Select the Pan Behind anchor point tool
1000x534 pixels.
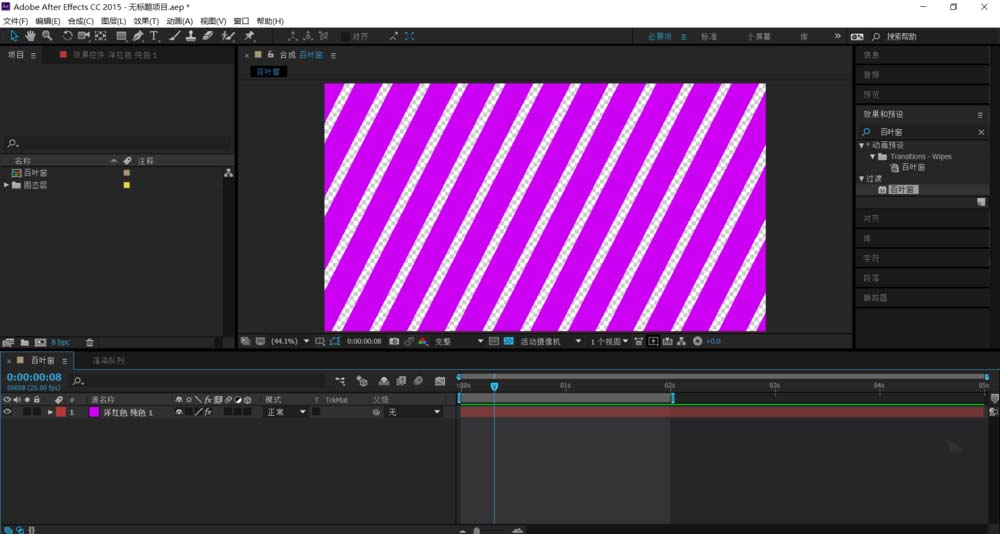(x=100, y=36)
